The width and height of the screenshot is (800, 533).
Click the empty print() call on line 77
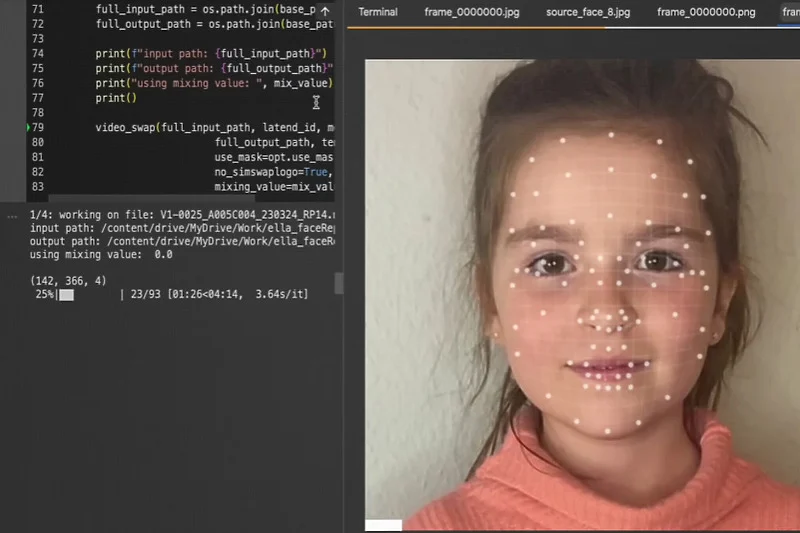click(116, 98)
